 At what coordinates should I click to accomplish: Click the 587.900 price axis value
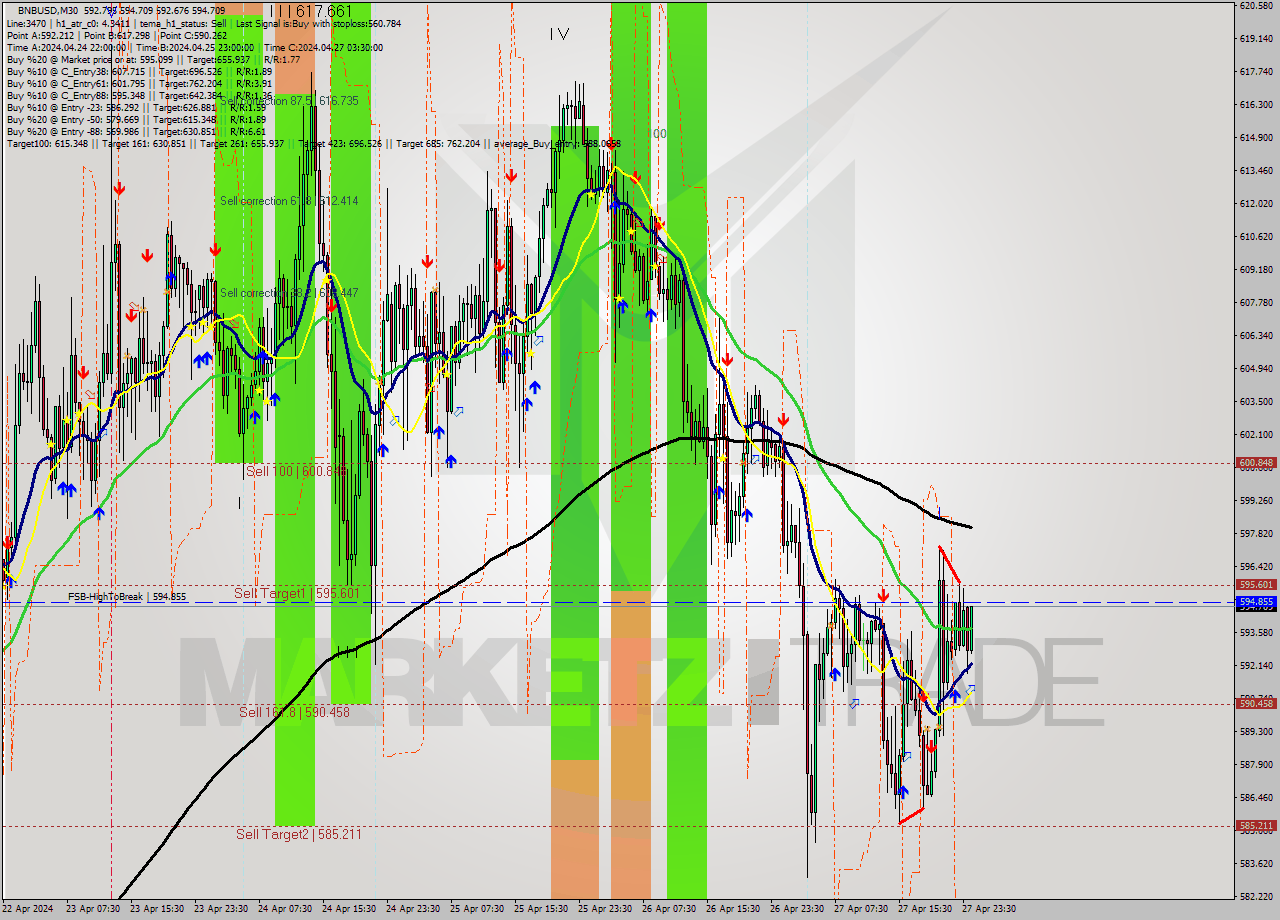1256,764
